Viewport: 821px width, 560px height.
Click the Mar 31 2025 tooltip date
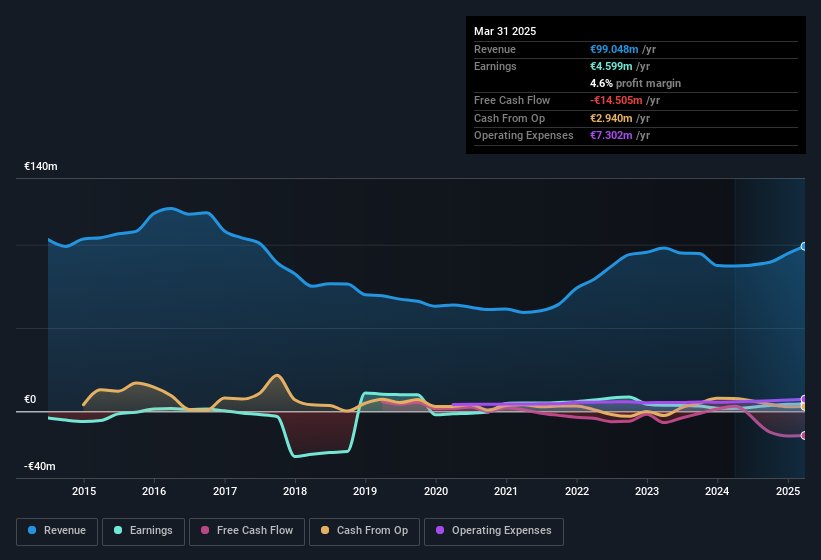point(505,31)
